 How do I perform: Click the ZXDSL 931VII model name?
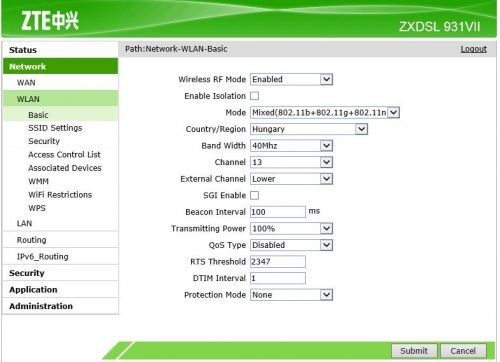coord(440,27)
